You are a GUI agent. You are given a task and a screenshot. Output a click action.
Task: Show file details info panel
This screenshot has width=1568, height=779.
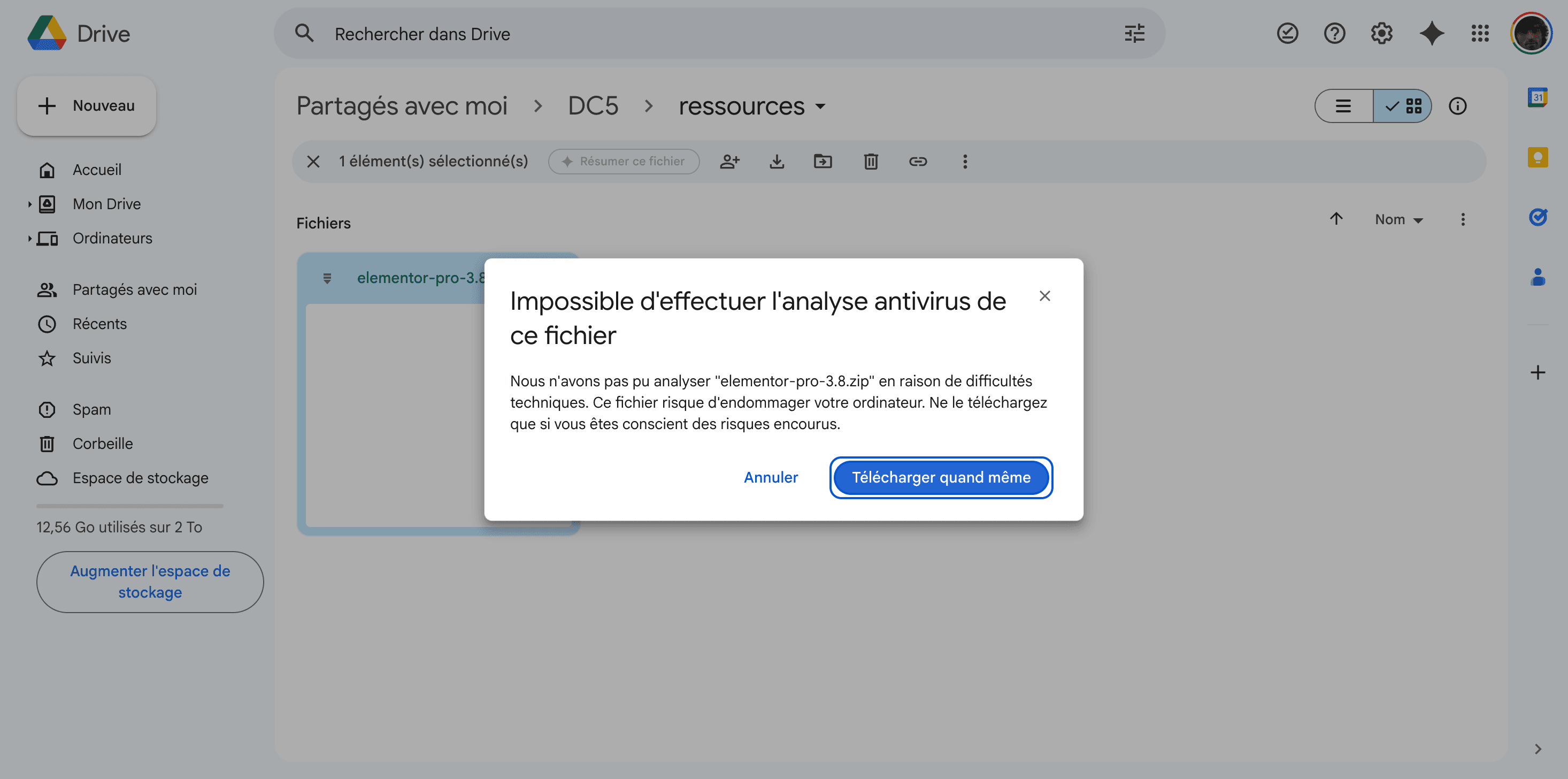(x=1457, y=106)
